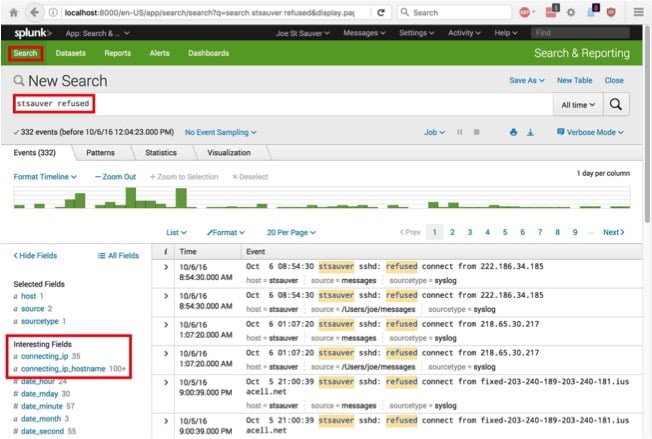Open the List display dropdown

[176, 232]
